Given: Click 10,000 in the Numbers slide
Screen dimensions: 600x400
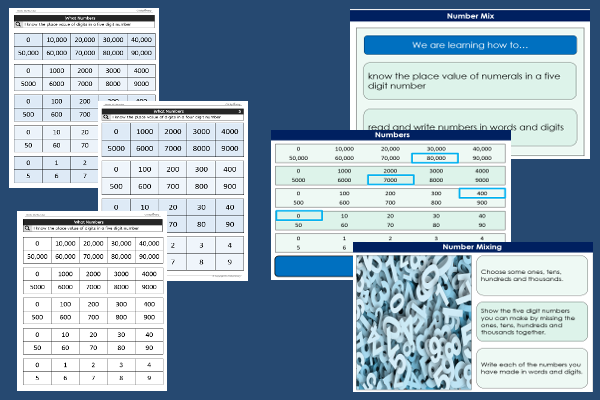Looking at the screenshot, I should [344, 149].
